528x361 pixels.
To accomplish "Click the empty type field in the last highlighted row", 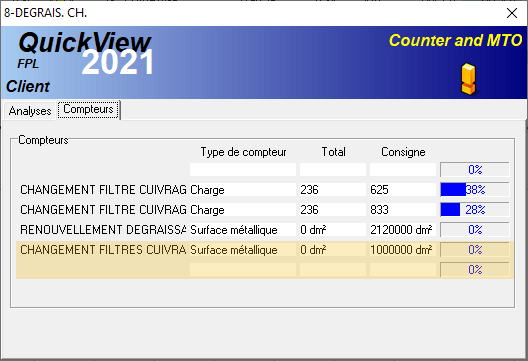I will pyautogui.click(x=243, y=270).
